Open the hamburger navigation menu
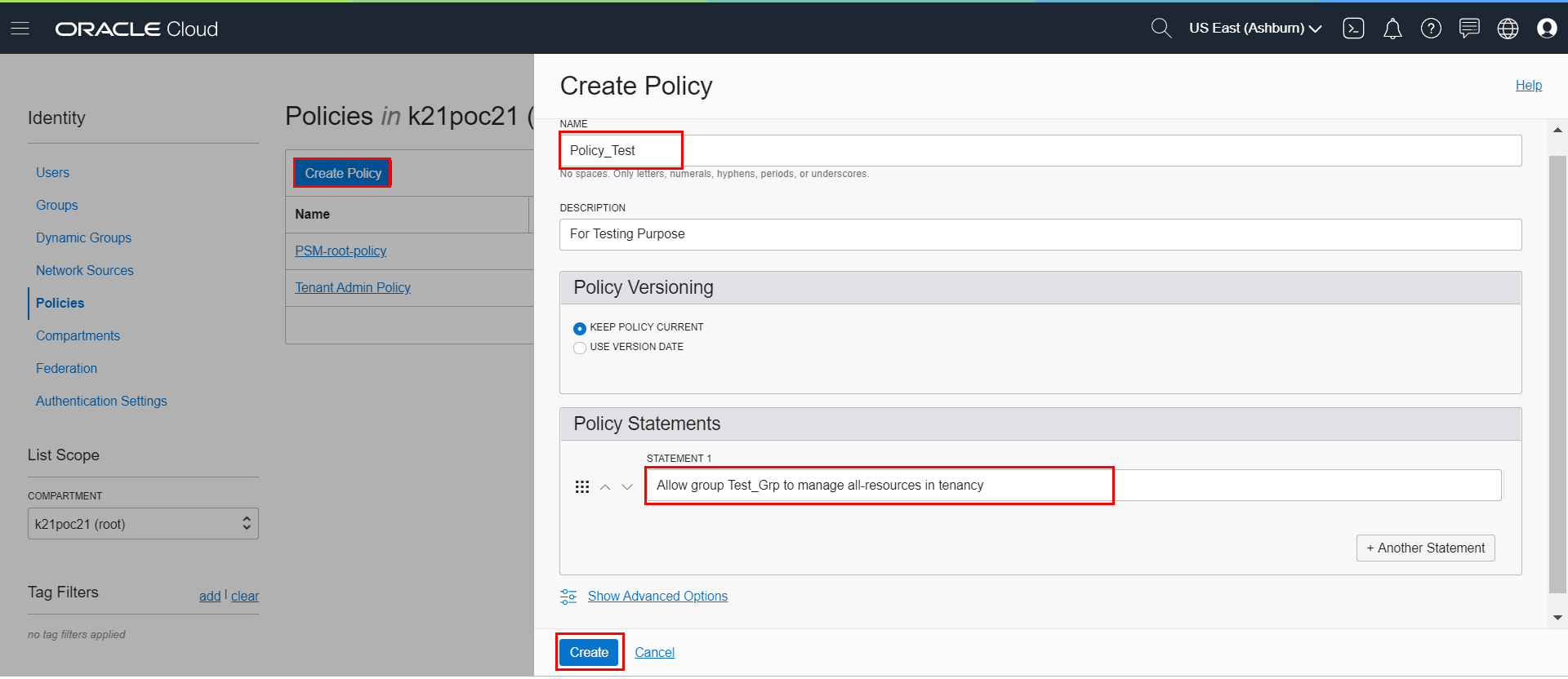 20,29
